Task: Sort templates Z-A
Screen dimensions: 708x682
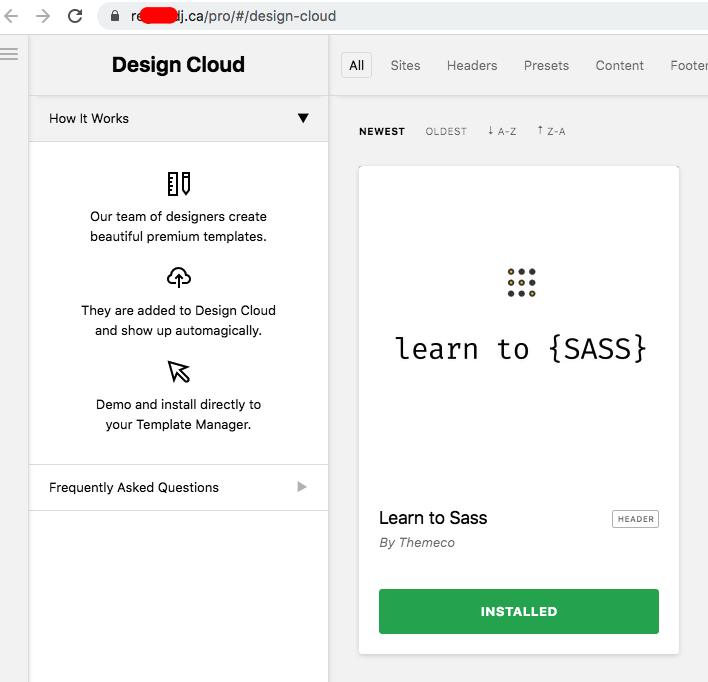Action: 551,131
